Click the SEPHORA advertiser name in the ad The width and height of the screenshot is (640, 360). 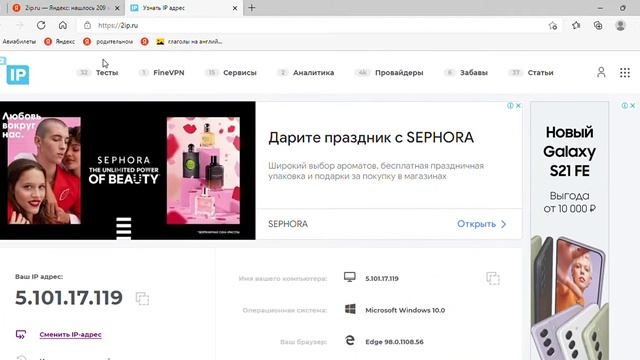[x=288, y=224]
